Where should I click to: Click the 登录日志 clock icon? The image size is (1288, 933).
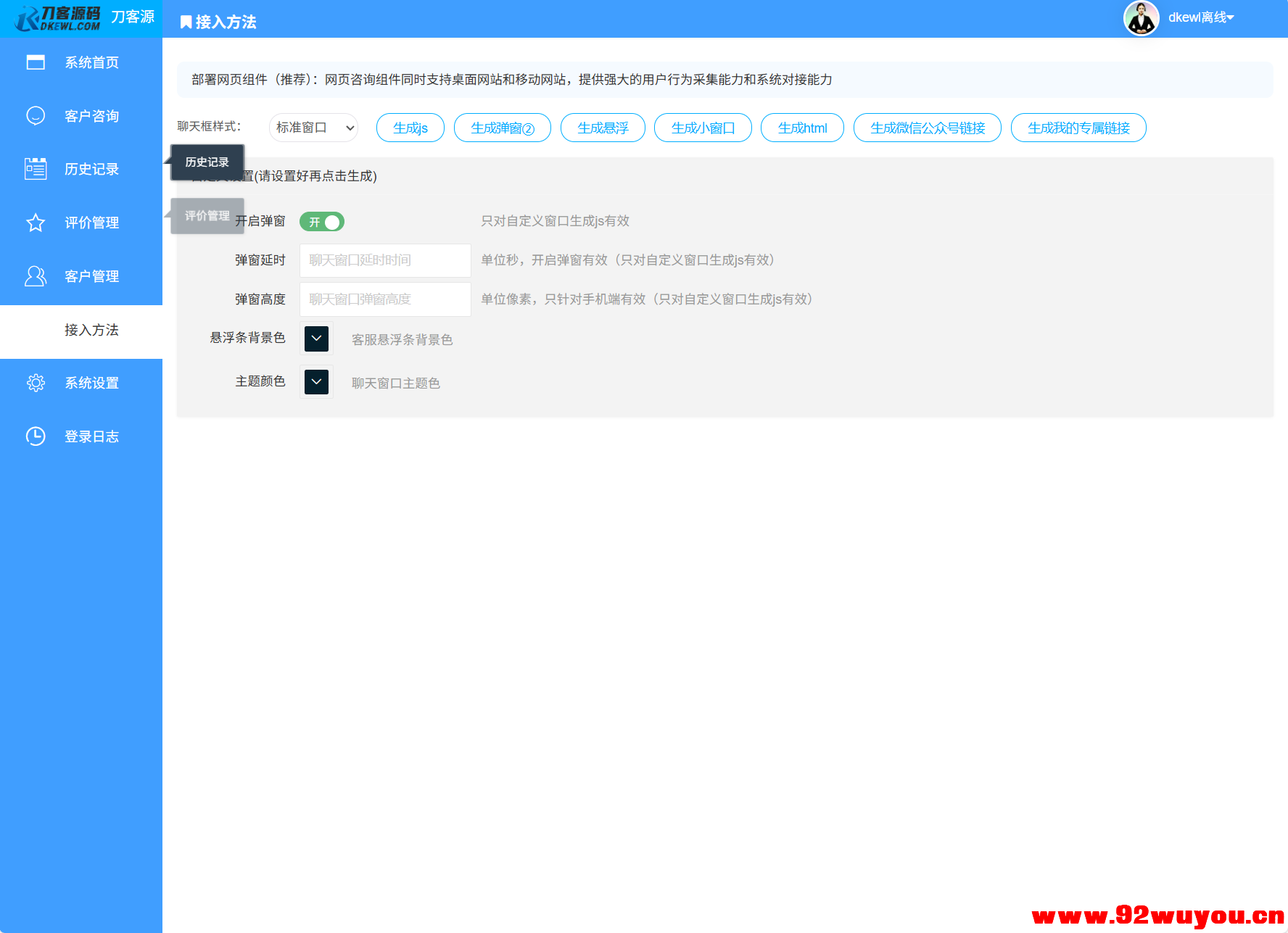point(36,436)
